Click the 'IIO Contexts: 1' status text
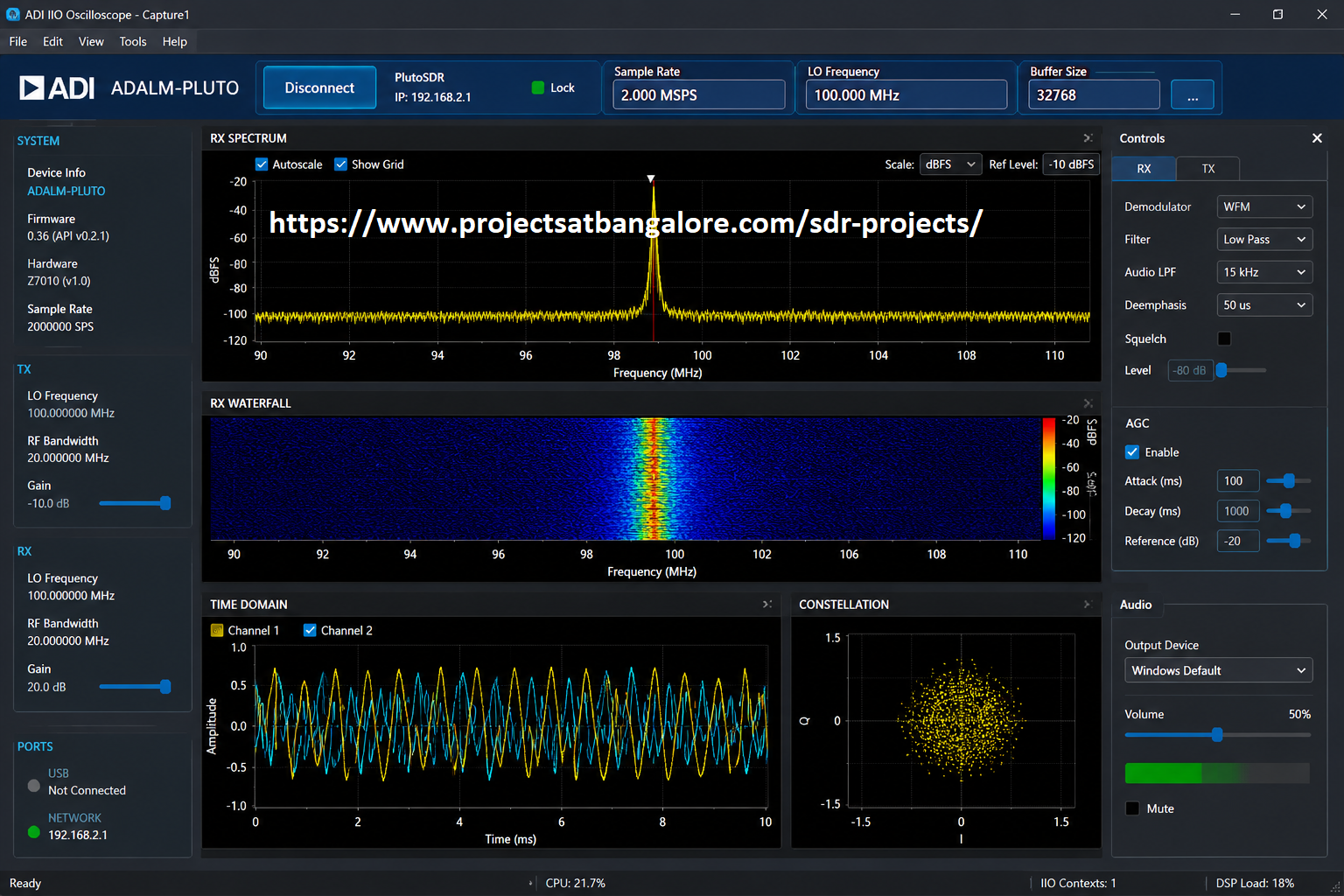The image size is (1344, 896). [1078, 883]
